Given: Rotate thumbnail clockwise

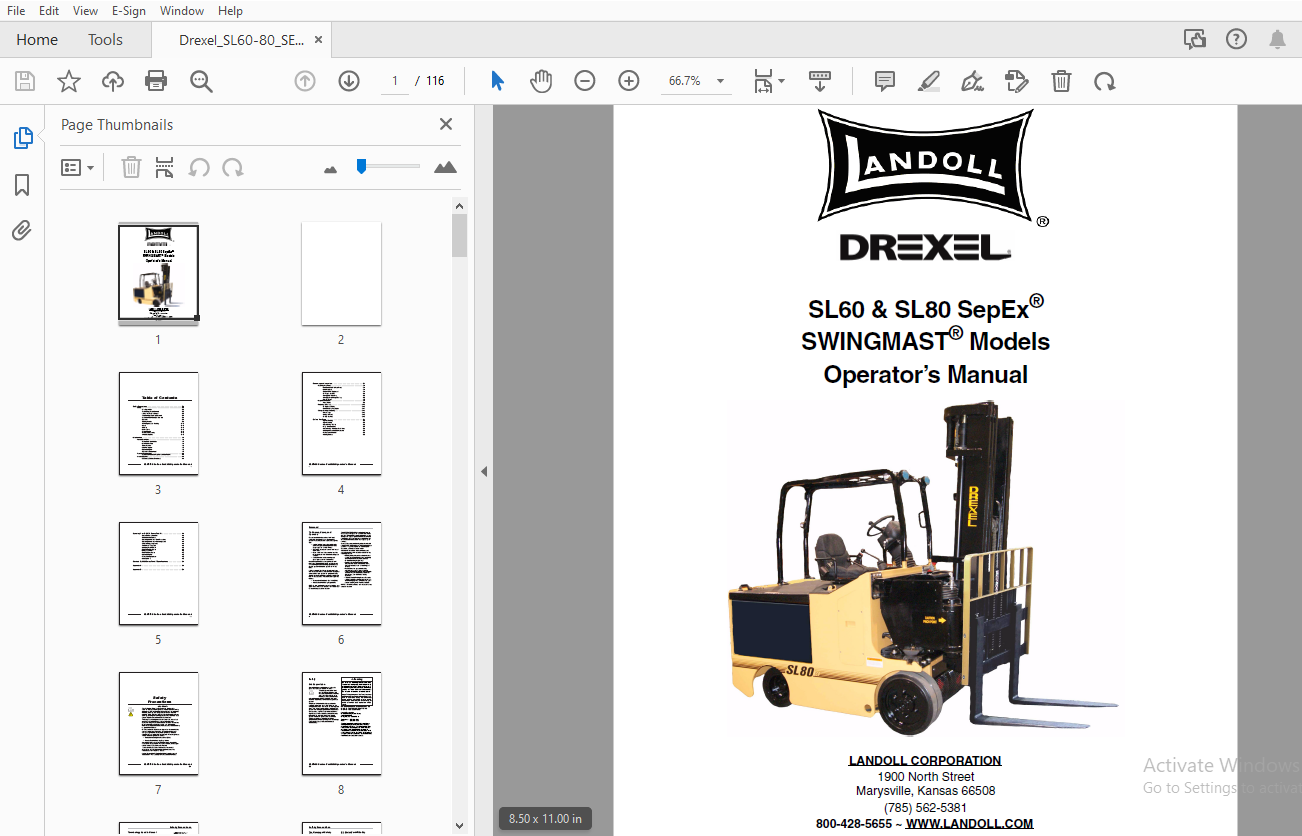Looking at the screenshot, I should tap(233, 167).
